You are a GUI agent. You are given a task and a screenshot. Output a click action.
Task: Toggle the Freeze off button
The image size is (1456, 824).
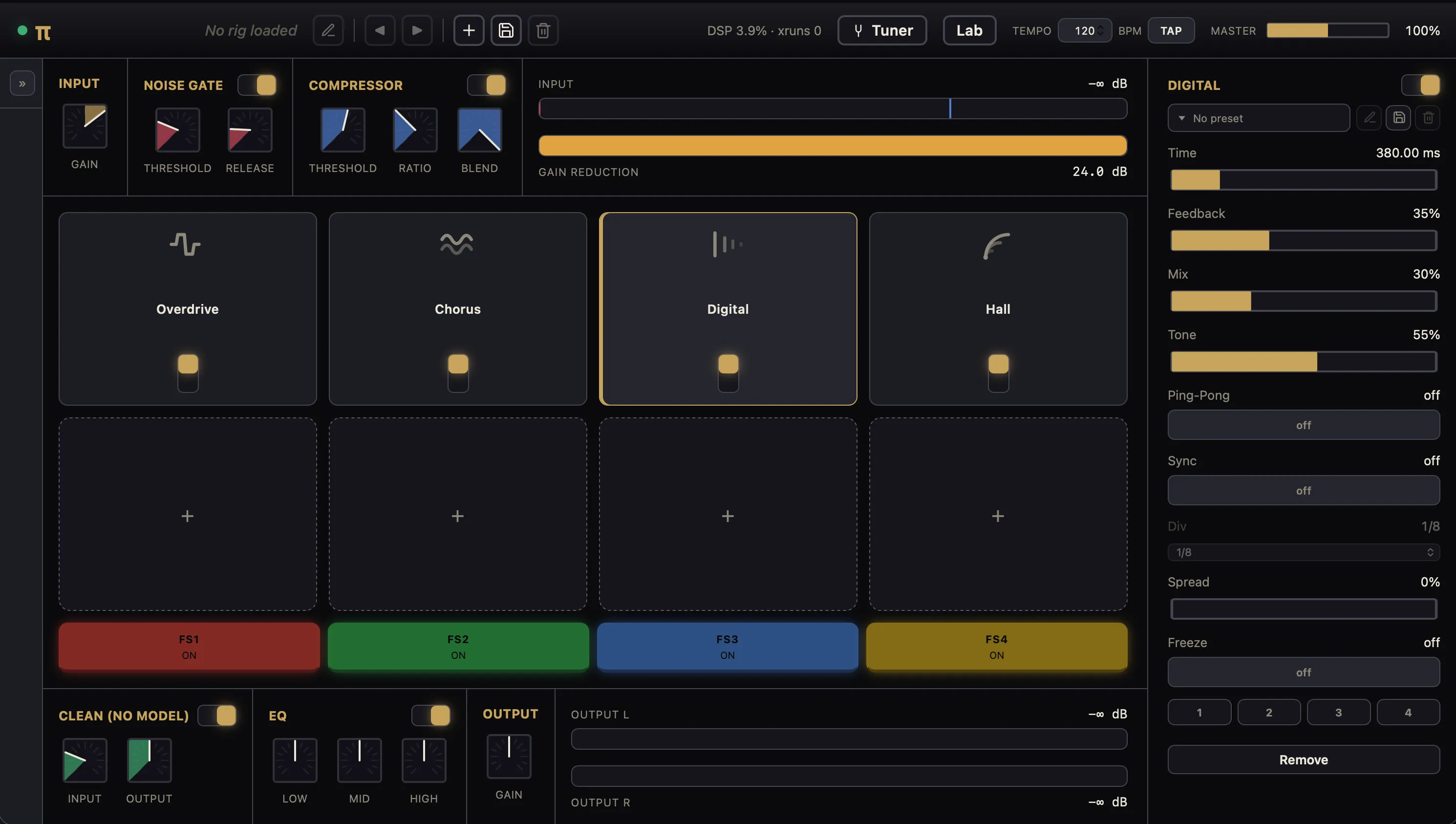[1303, 672]
